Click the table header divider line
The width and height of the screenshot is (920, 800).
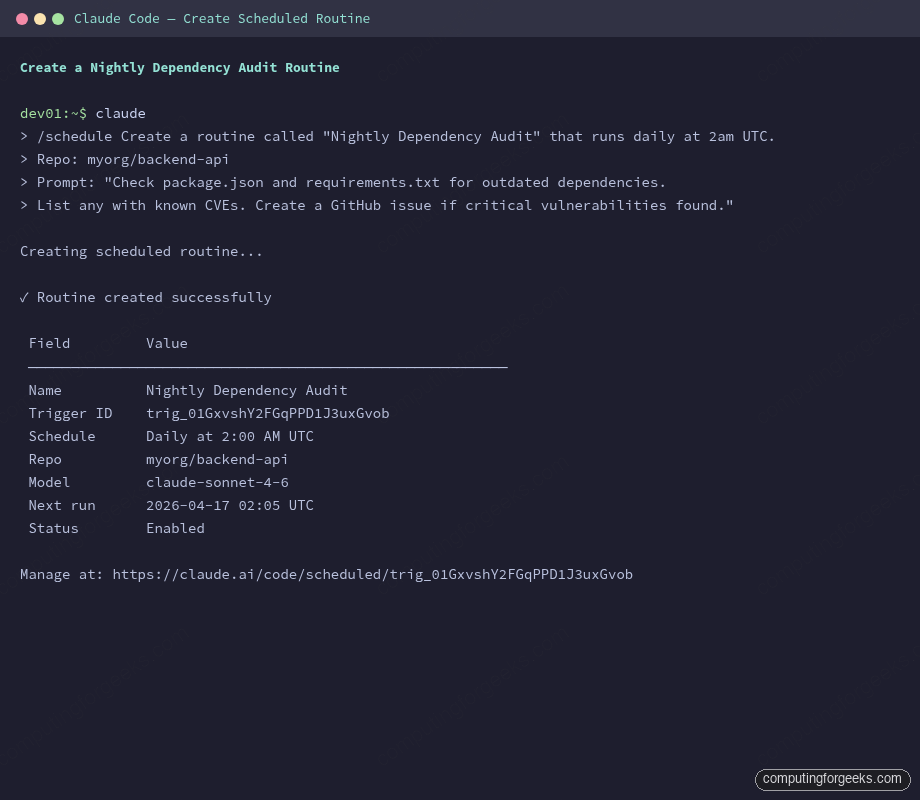pos(267,366)
